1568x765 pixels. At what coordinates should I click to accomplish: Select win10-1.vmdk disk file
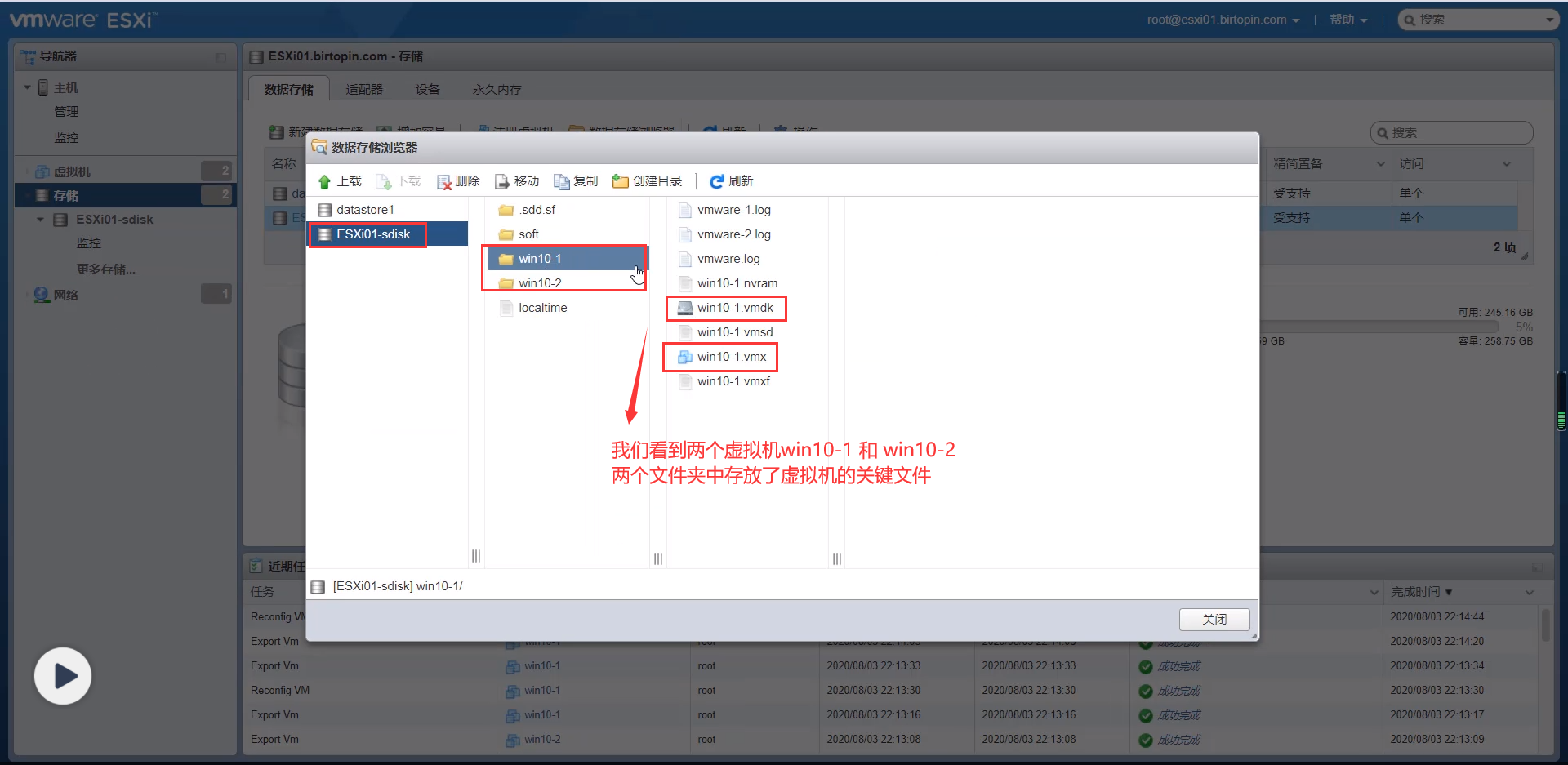click(x=735, y=308)
